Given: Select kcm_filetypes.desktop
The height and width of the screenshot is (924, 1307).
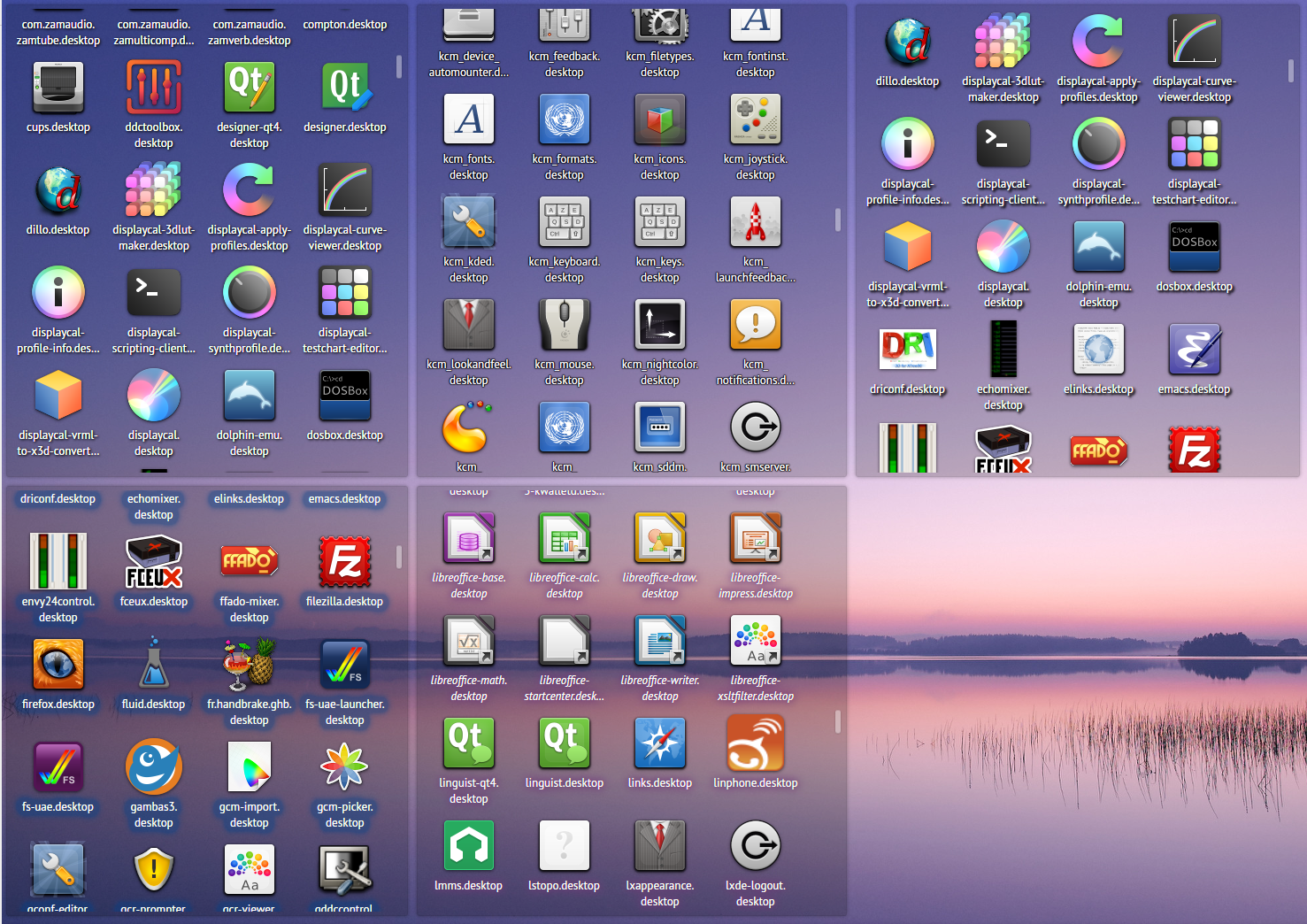Looking at the screenshot, I should (x=660, y=27).
